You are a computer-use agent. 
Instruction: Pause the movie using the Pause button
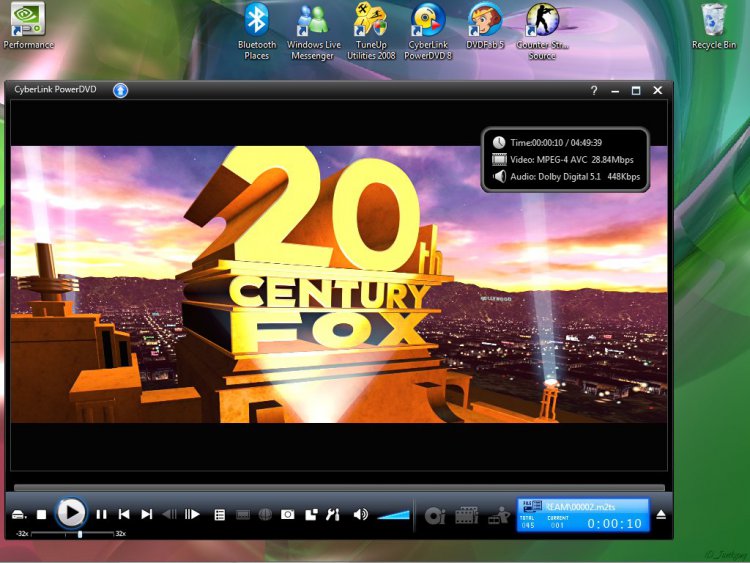click(101, 515)
